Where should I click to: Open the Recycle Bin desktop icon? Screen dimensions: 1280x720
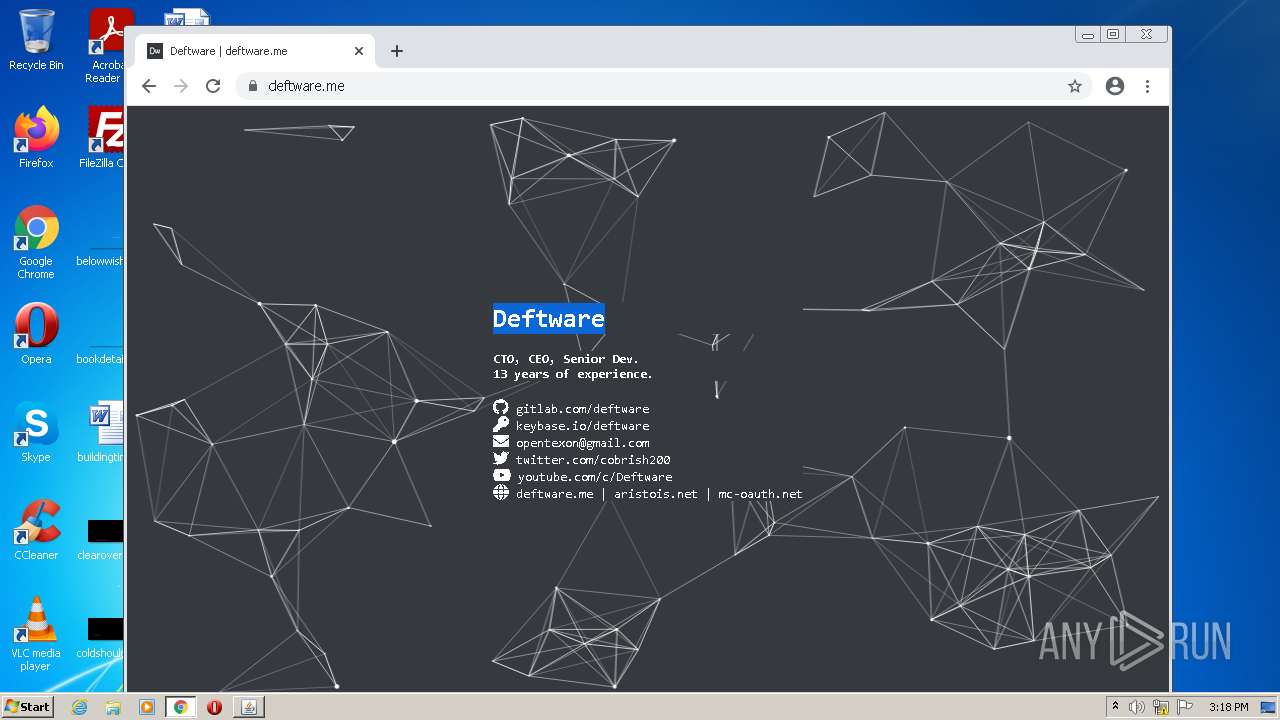point(36,40)
